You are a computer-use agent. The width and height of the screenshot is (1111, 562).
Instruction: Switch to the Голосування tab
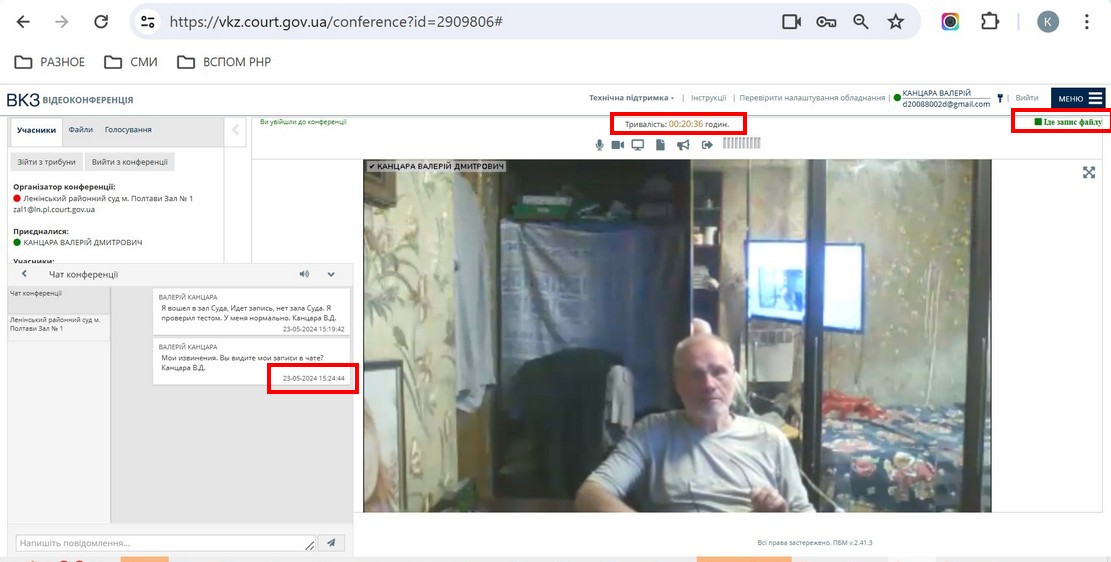click(x=128, y=130)
